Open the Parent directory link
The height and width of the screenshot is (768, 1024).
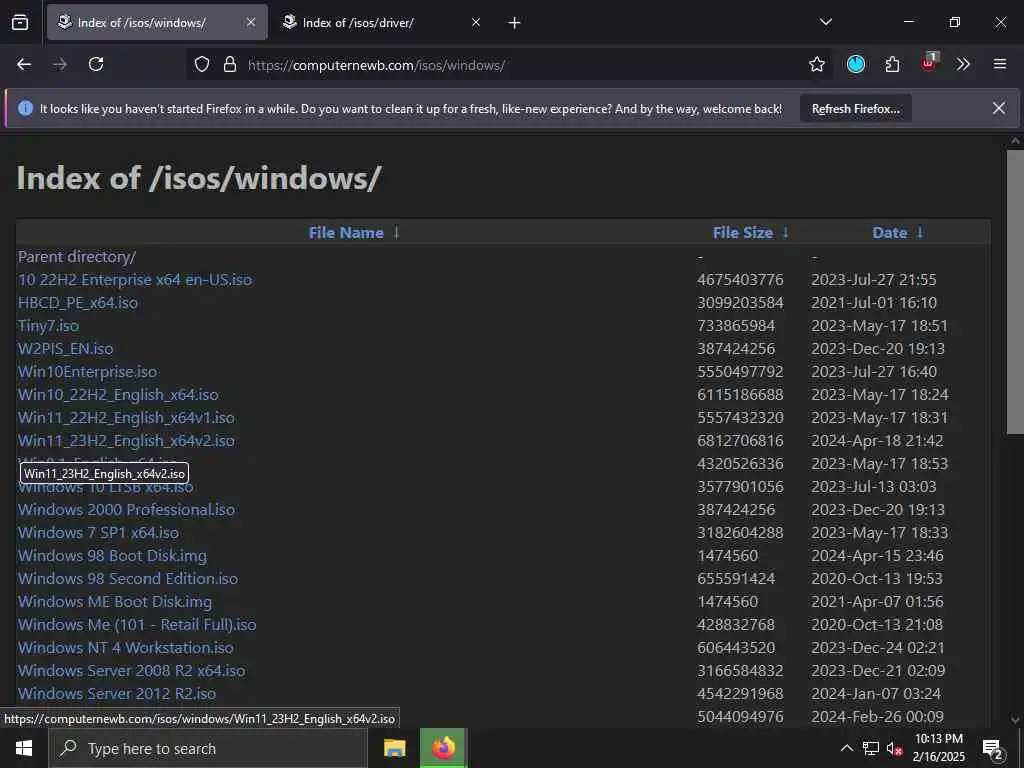[x=77, y=257]
